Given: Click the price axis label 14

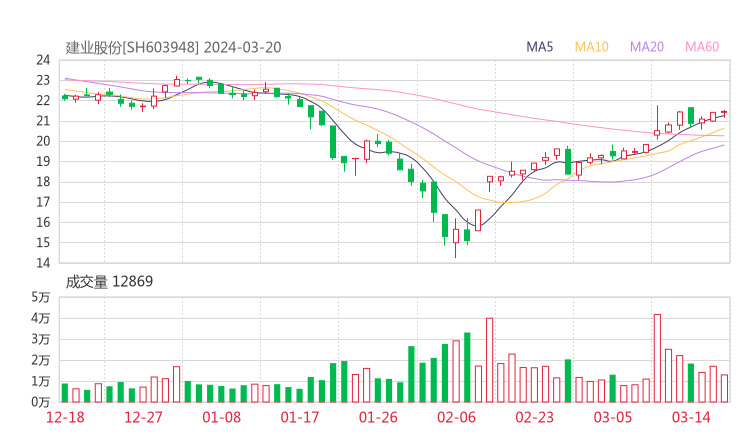Looking at the screenshot, I should [43, 263].
